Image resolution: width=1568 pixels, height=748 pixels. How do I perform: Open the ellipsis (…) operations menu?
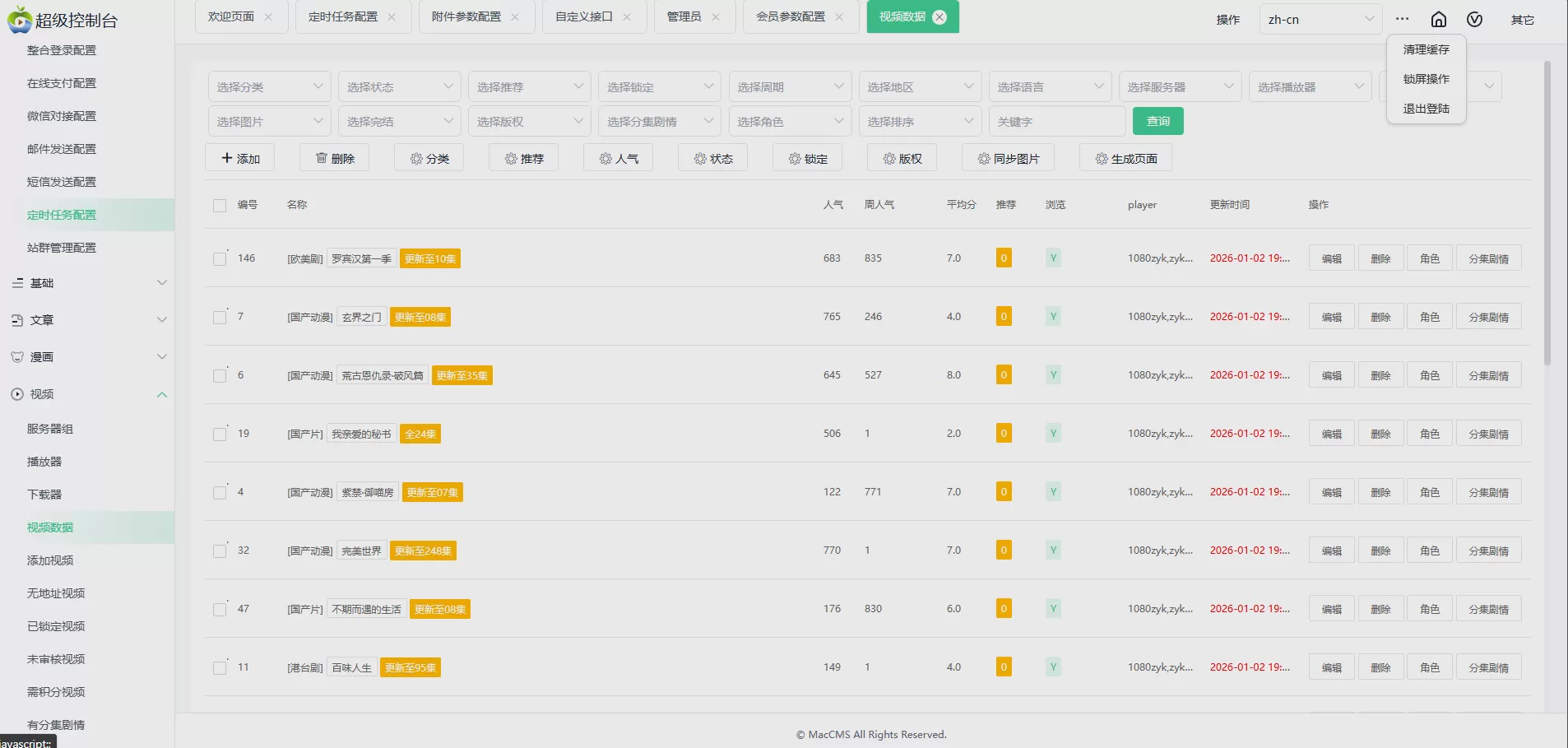click(1401, 18)
